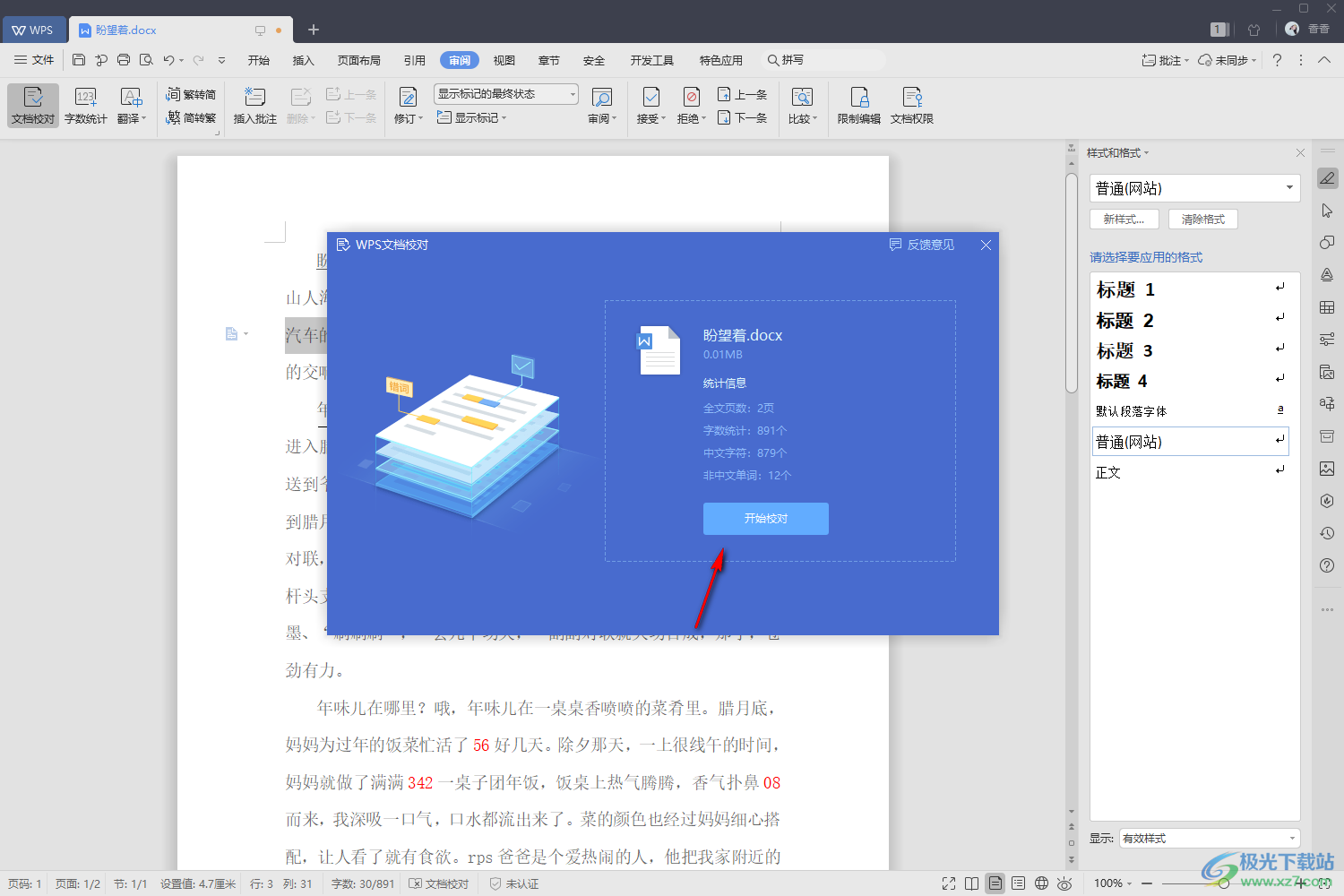The image size is (1344, 896).
Task: Expand the 显示标记的最终状态 dropdown
Action: click(573, 94)
